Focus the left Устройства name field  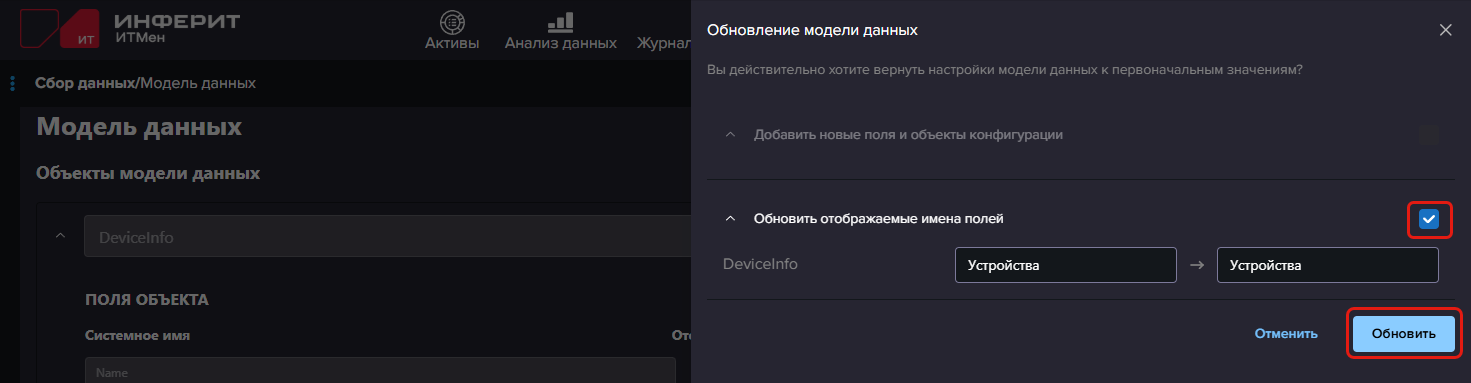coord(1066,265)
